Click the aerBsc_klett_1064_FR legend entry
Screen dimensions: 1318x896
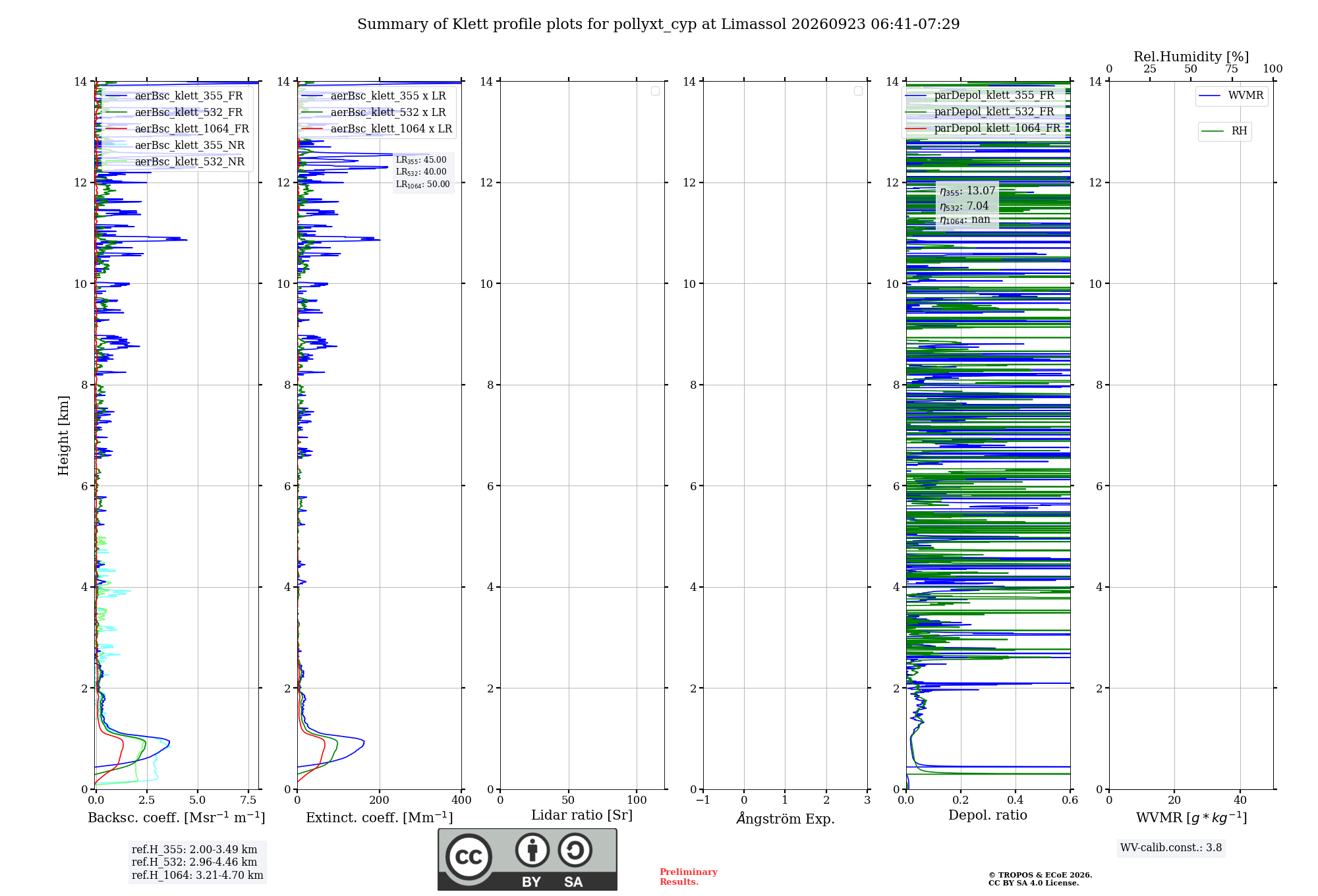point(177,128)
